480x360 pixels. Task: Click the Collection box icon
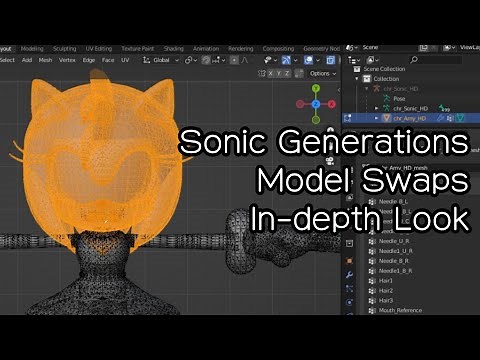tap(367, 79)
